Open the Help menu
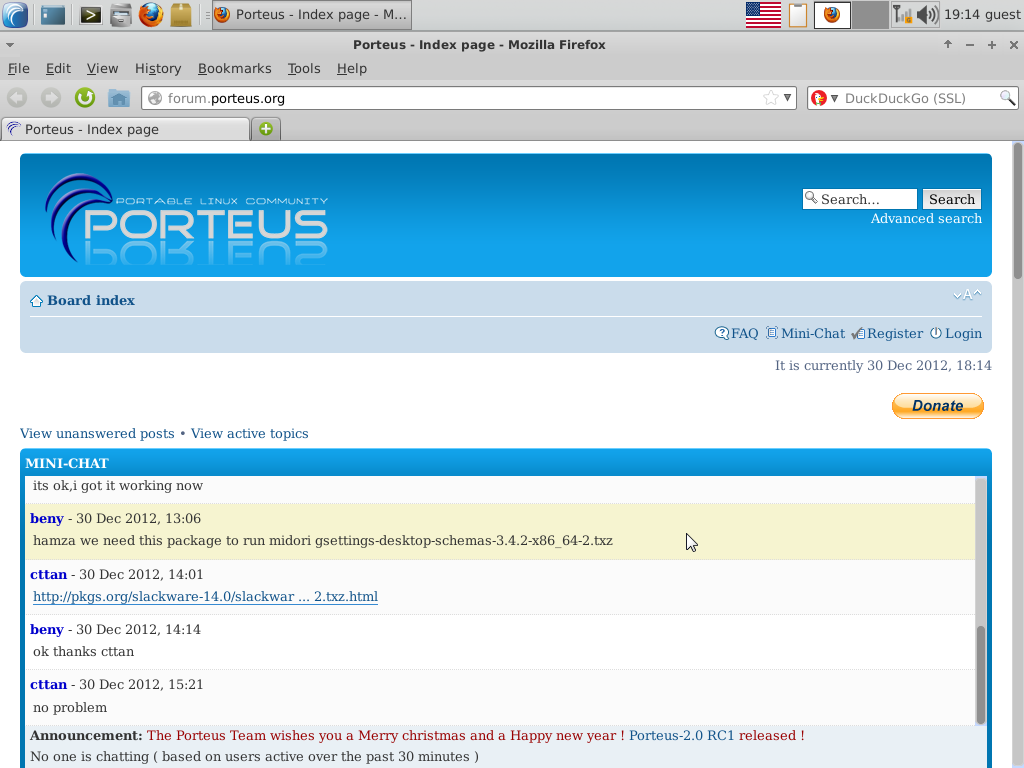The height and width of the screenshot is (768, 1024). [x=351, y=69]
